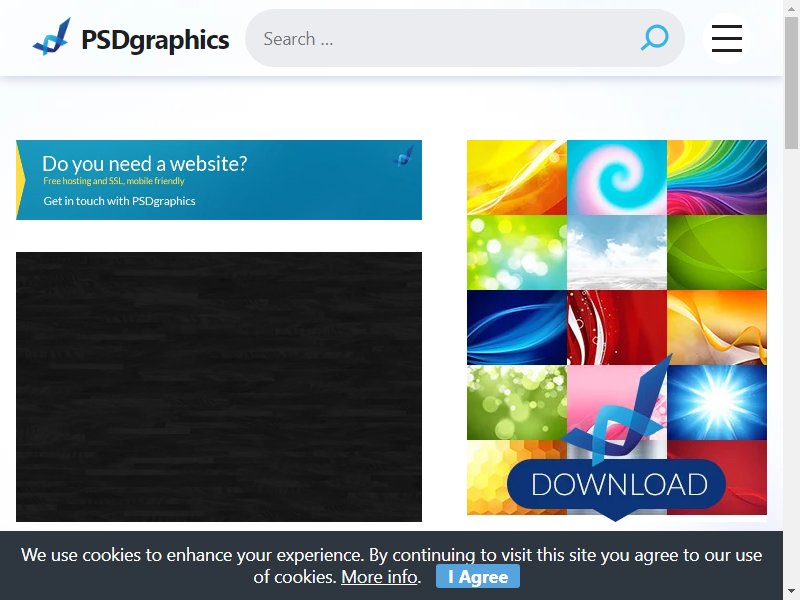This screenshot has width=800, height=600.
Task: Click the DOWNLOAD button on backgrounds banner
Action: [x=616, y=484]
